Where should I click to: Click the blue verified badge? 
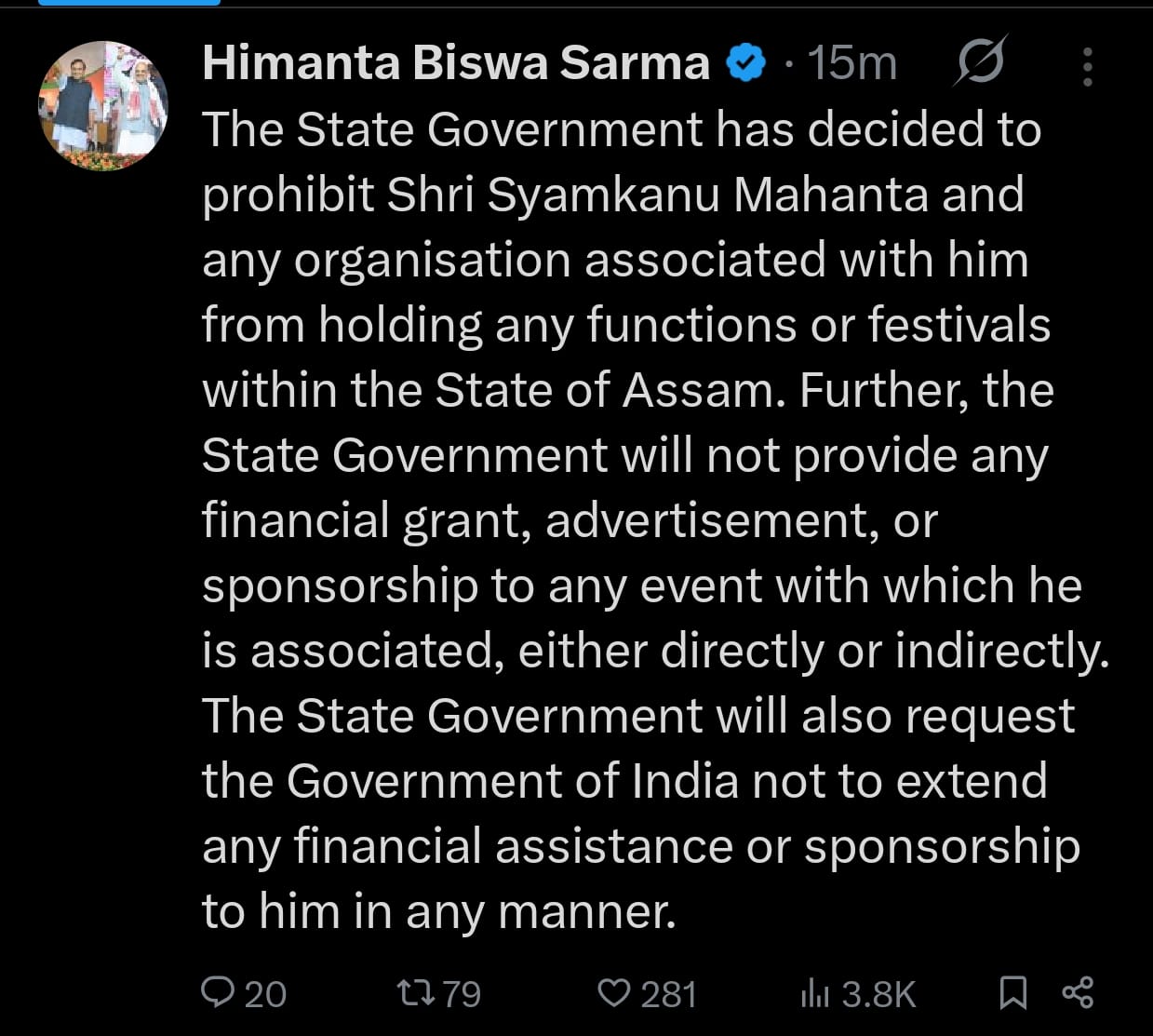click(x=745, y=63)
